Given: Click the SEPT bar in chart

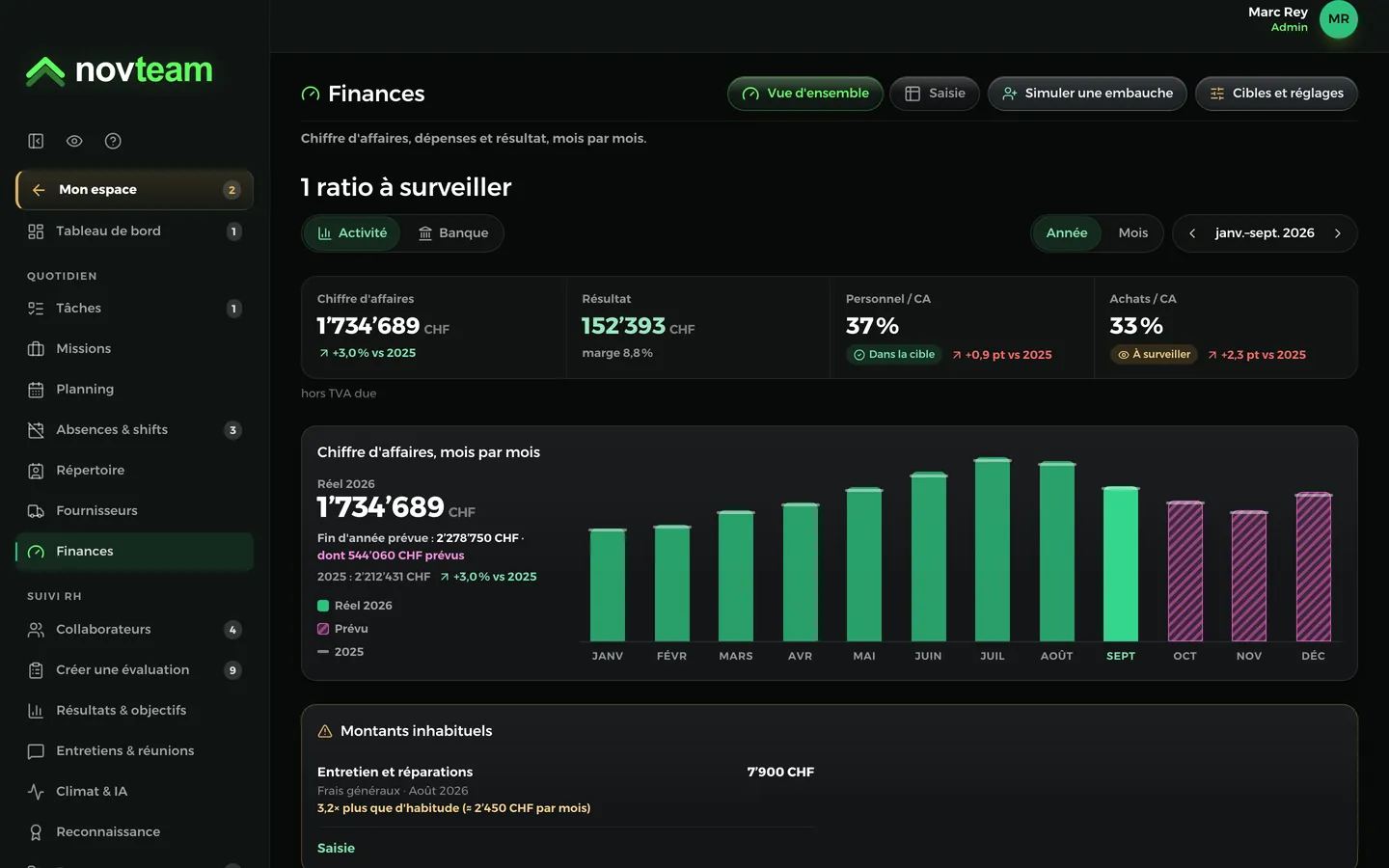Looking at the screenshot, I should coord(1121,564).
